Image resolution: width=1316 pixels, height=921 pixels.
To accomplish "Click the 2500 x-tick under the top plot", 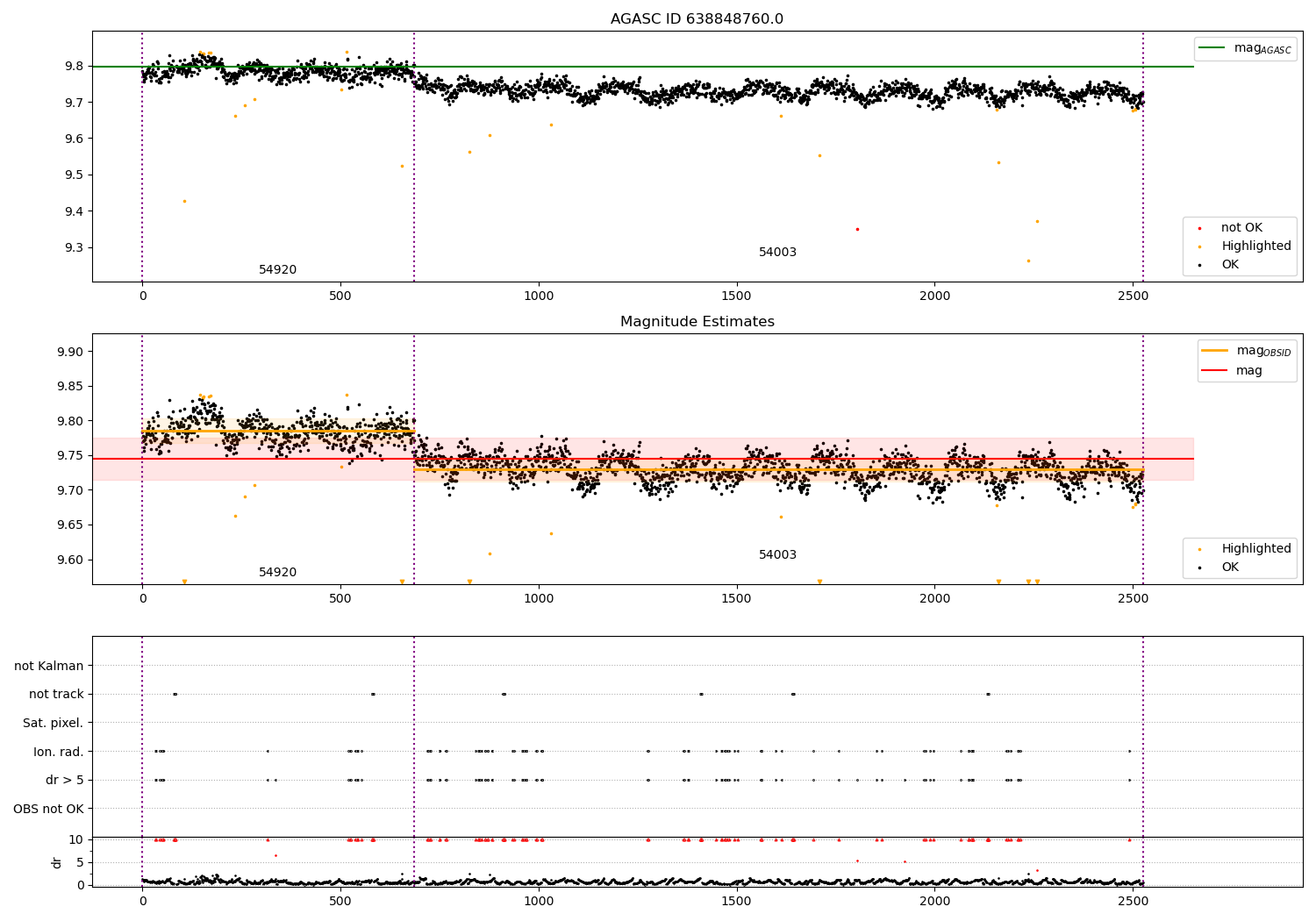I will [x=1133, y=296].
